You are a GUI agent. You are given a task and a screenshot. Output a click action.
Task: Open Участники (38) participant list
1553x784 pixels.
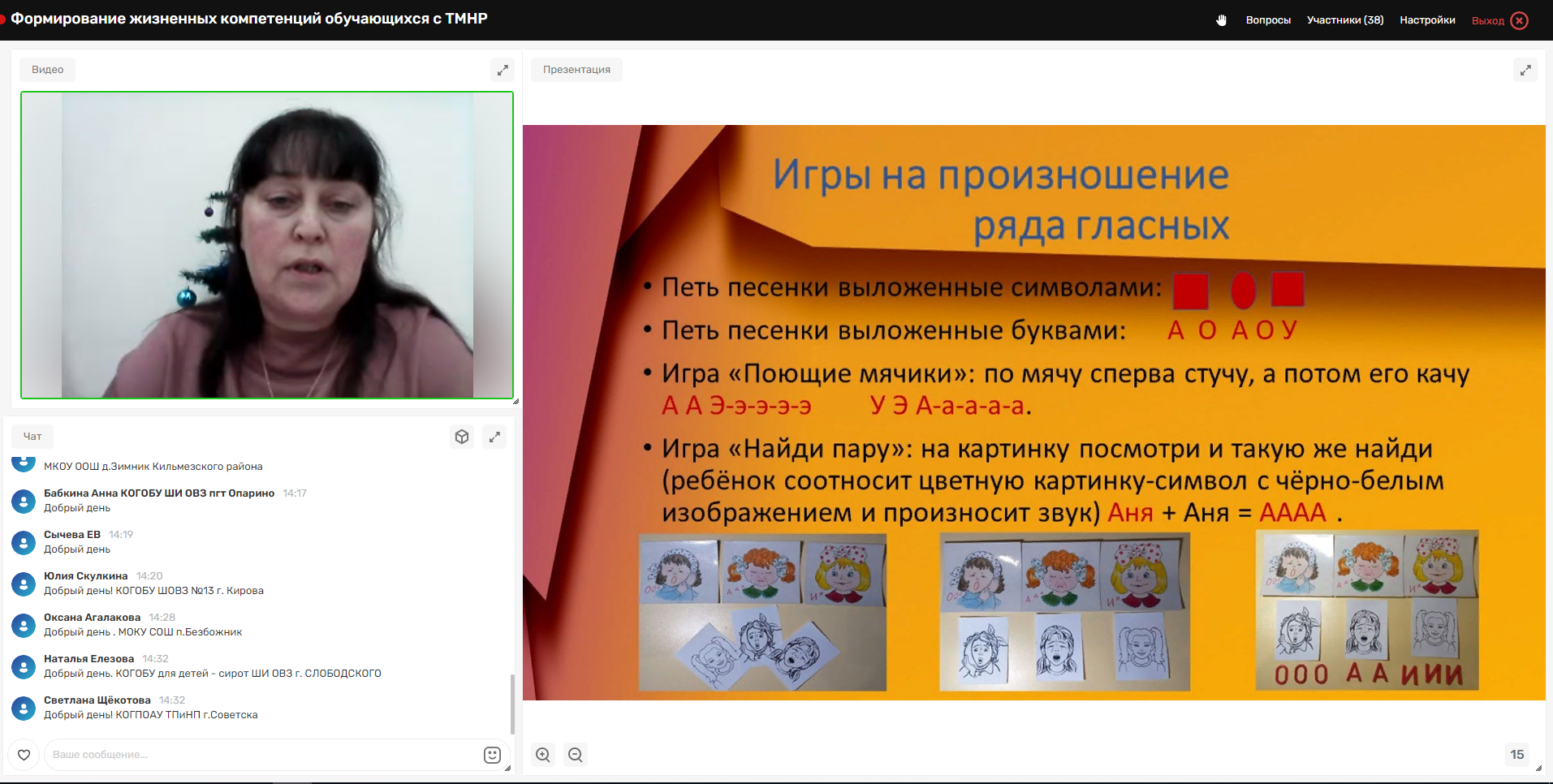pyautogui.click(x=1344, y=20)
